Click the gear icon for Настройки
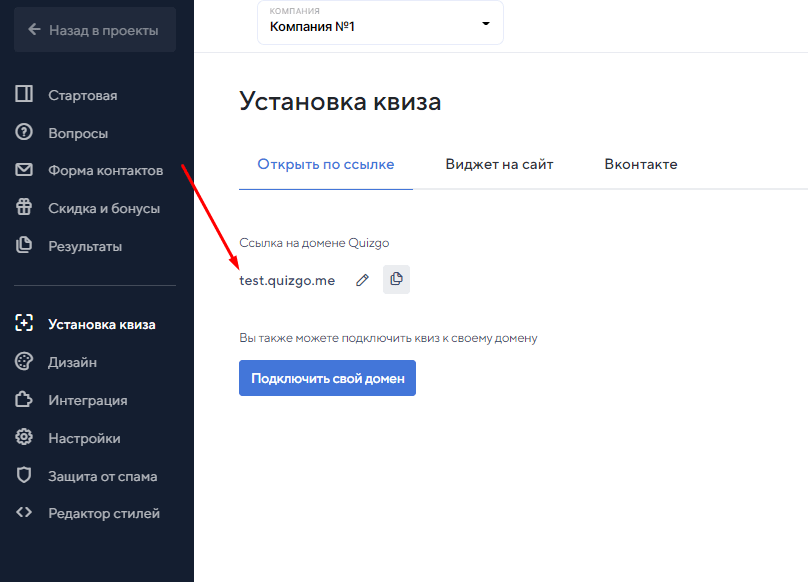The height and width of the screenshot is (582, 808). coord(24,438)
